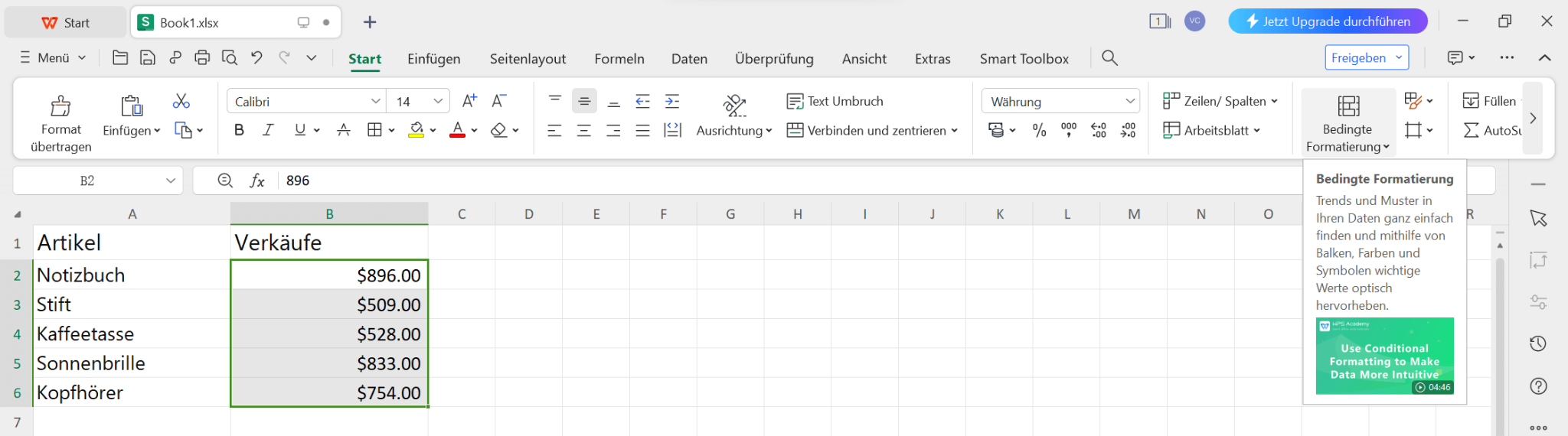Click the Freigeben share button

[x=1358, y=58]
